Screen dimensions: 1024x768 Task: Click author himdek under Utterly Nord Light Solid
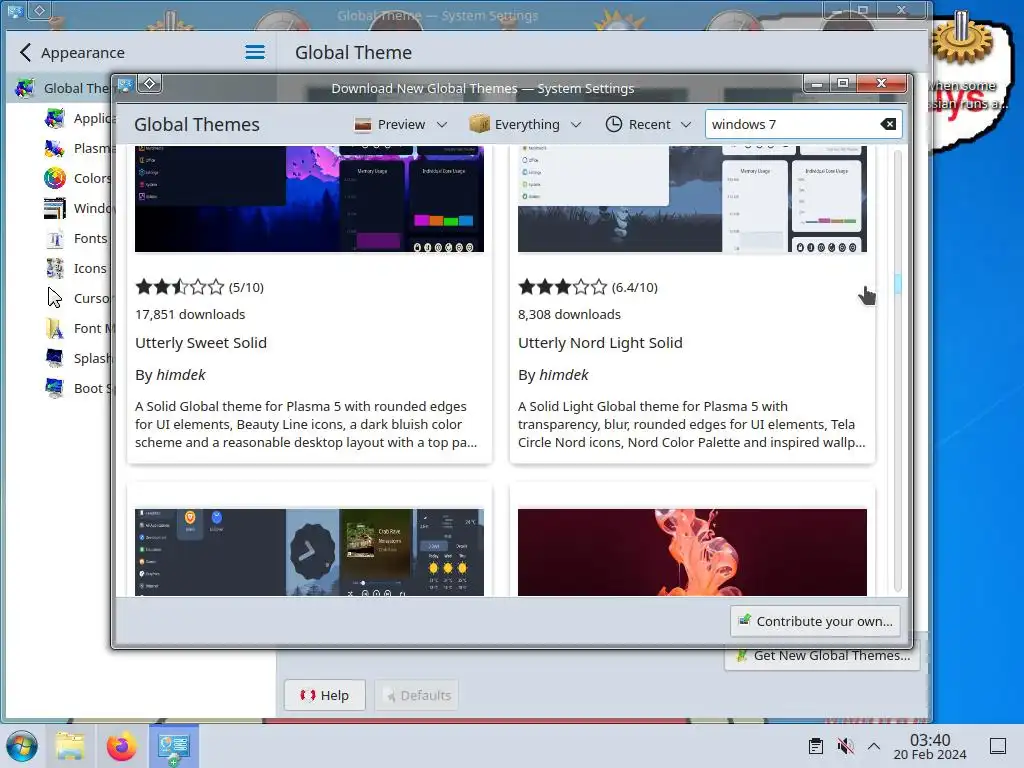(x=564, y=375)
